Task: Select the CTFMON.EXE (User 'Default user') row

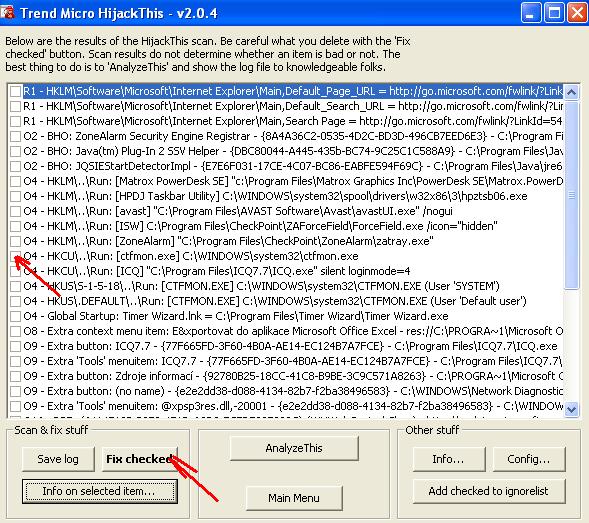Action: pos(275,301)
